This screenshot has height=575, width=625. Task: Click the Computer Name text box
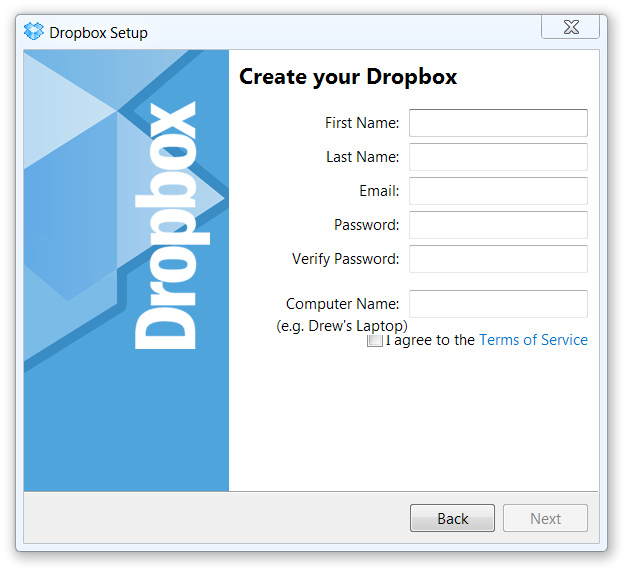[x=498, y=304]
